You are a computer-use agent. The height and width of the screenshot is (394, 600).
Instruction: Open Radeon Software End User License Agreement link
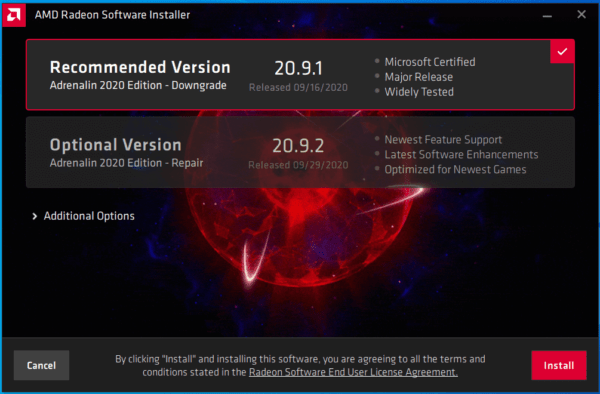(x=353, y=372)
